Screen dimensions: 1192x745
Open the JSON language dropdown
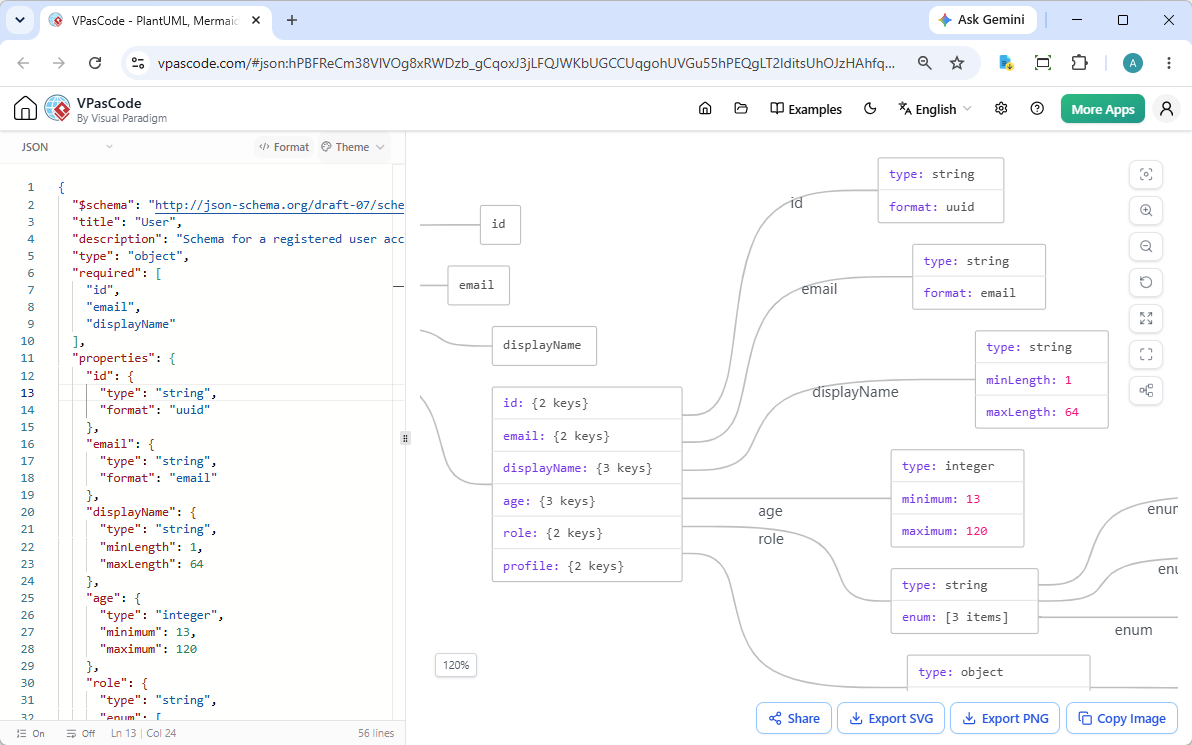(x=67, y=147)
